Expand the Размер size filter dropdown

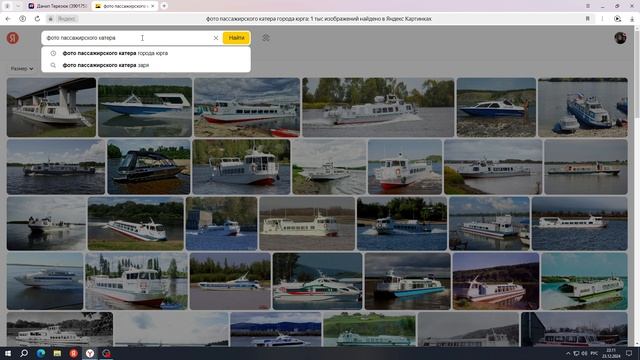tap(22, 69)
